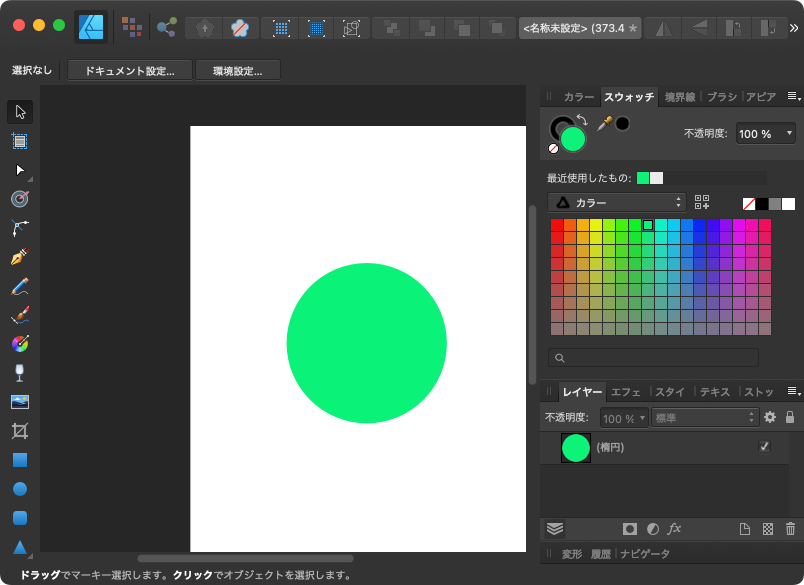Click the ドキュメント設定... button
804x585 pixels.
(128, 71)
